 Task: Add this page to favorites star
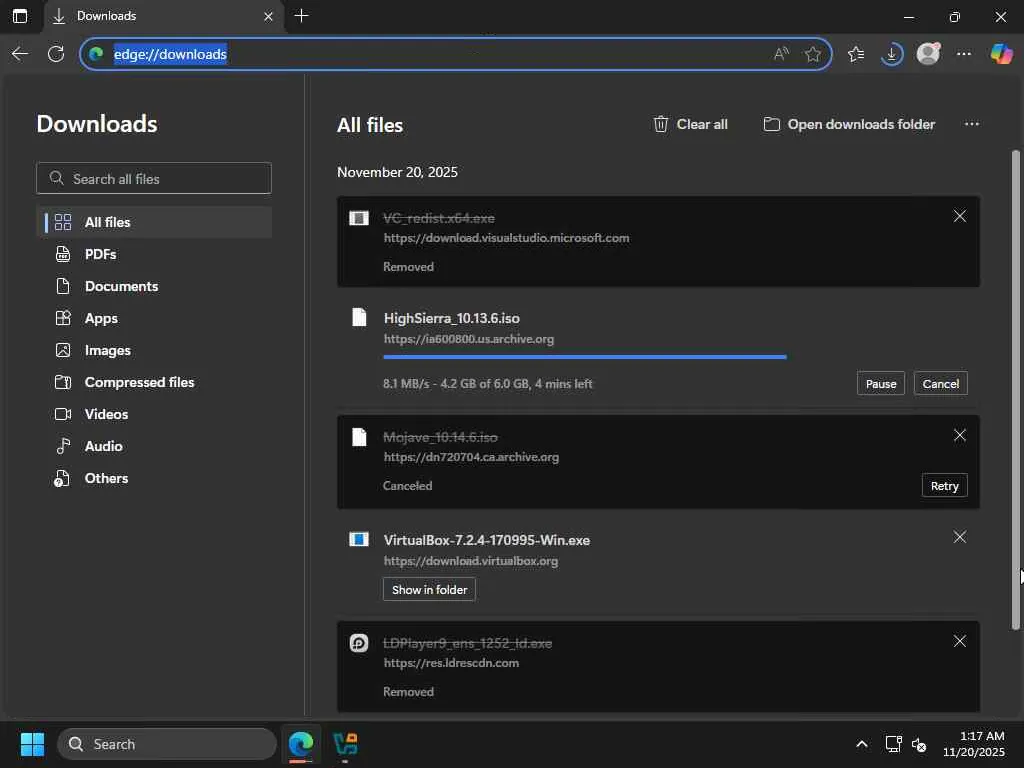[813, 54]
